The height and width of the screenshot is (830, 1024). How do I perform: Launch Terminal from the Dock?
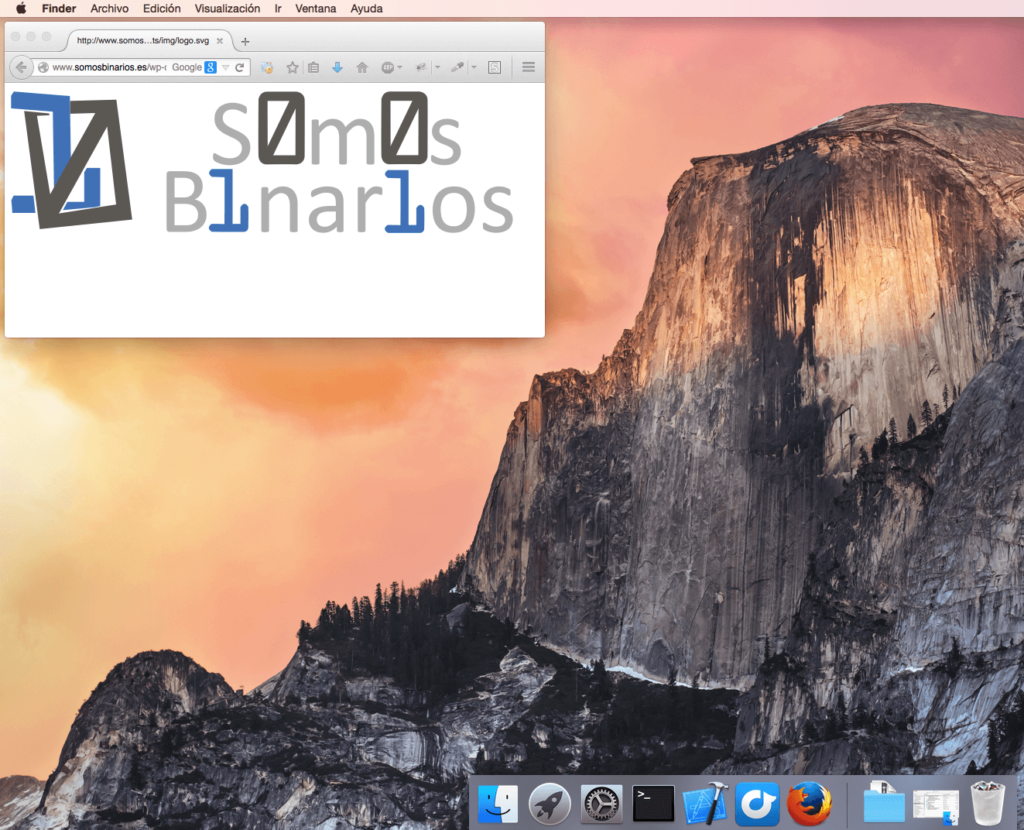click(653, 802)
